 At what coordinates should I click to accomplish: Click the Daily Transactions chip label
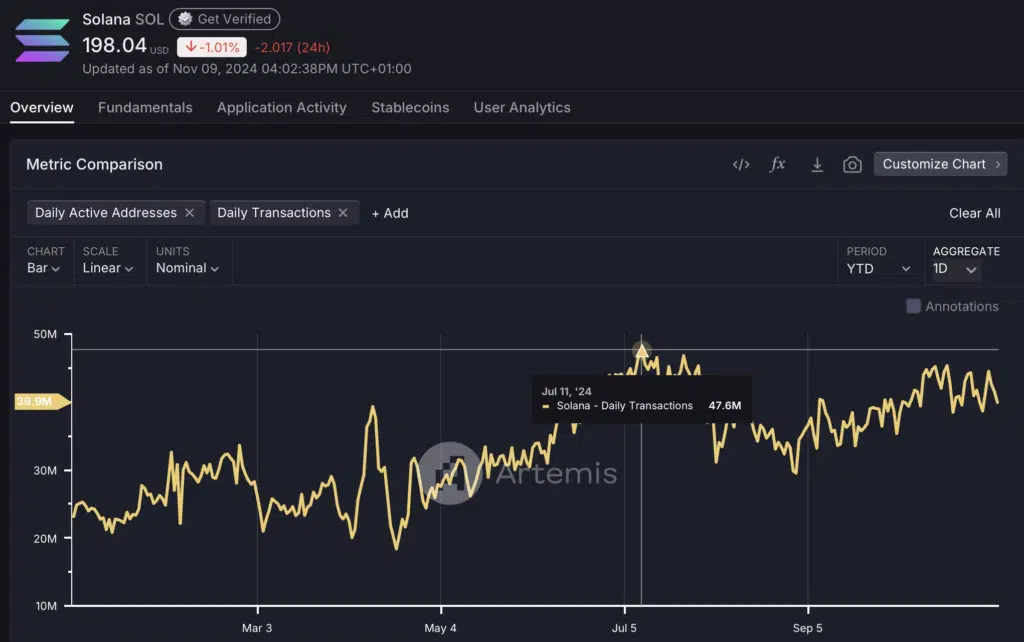point(274,213)
